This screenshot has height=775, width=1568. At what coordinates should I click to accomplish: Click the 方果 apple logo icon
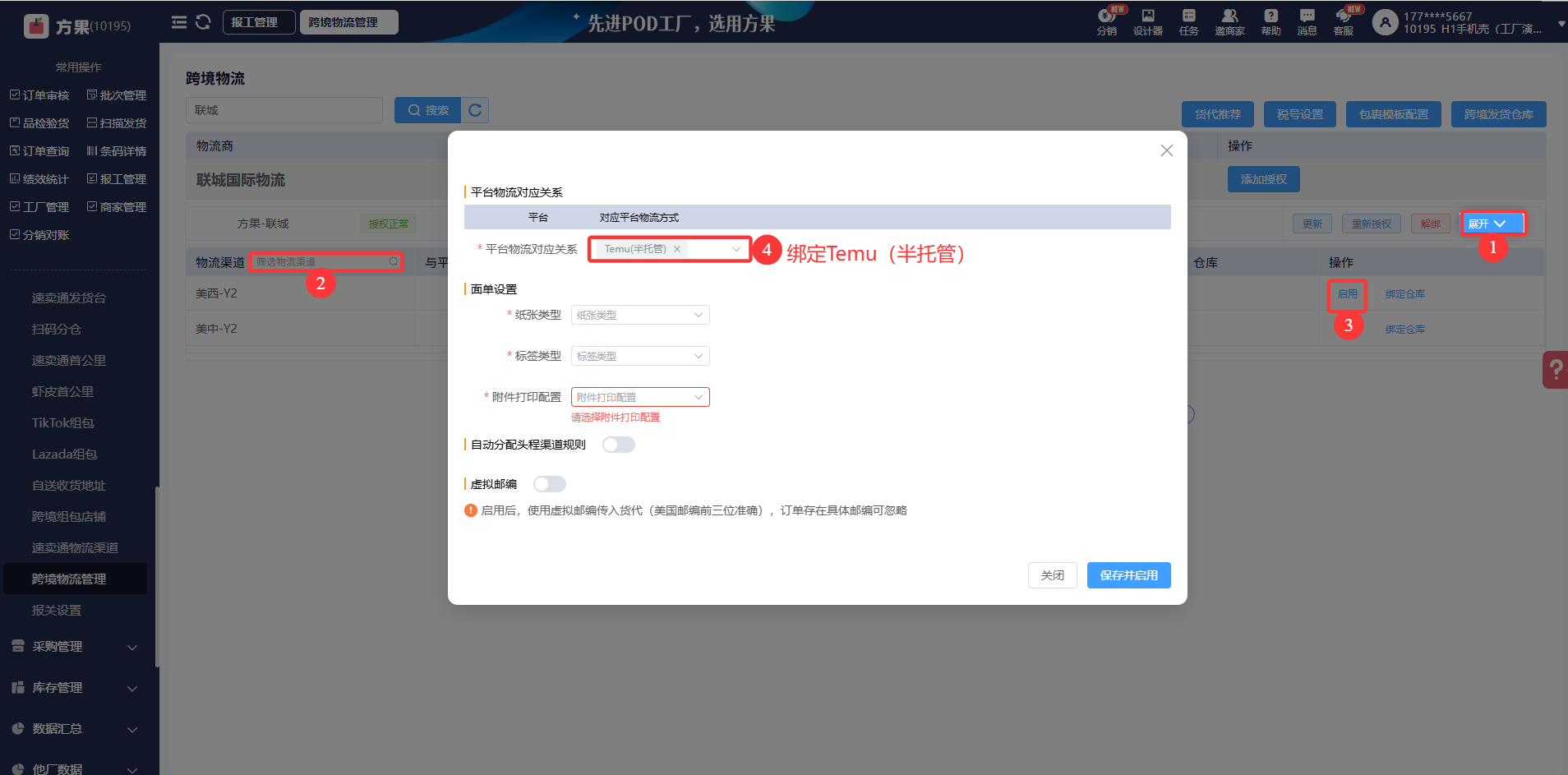[x=36, y=26]
